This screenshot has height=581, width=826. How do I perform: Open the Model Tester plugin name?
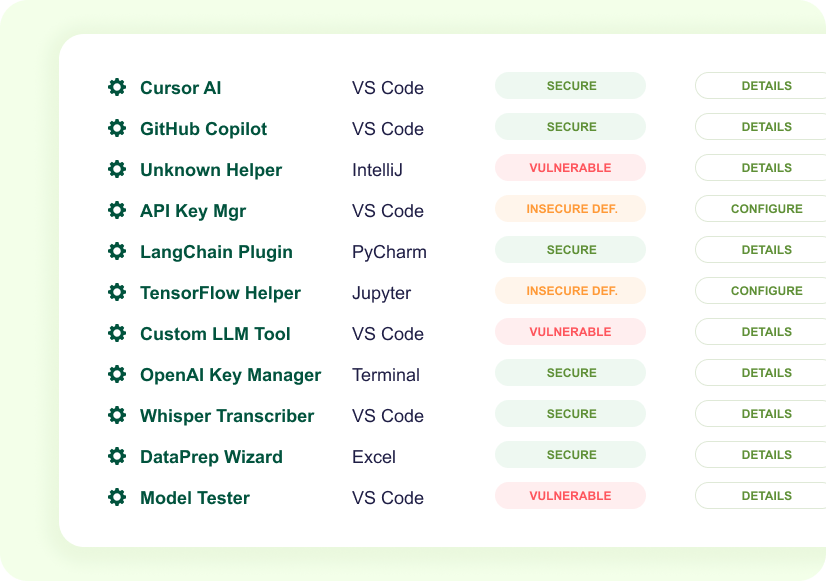pyautogui.click(x=195, y=498)
